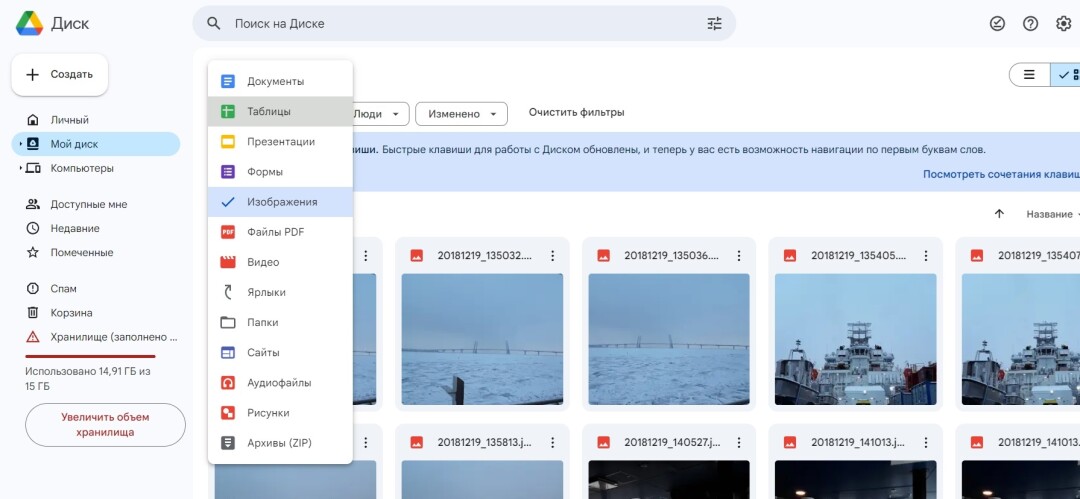Click the offline ready checkmark icon
The height and width of the screenshot is (499, 1080).
[997, 23]
